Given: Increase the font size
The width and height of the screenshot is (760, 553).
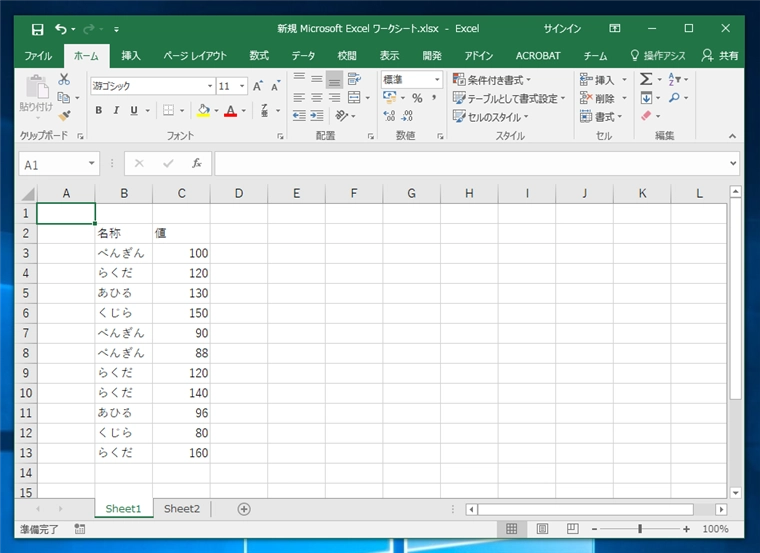Looking at the screenshot, I should 258,86.
